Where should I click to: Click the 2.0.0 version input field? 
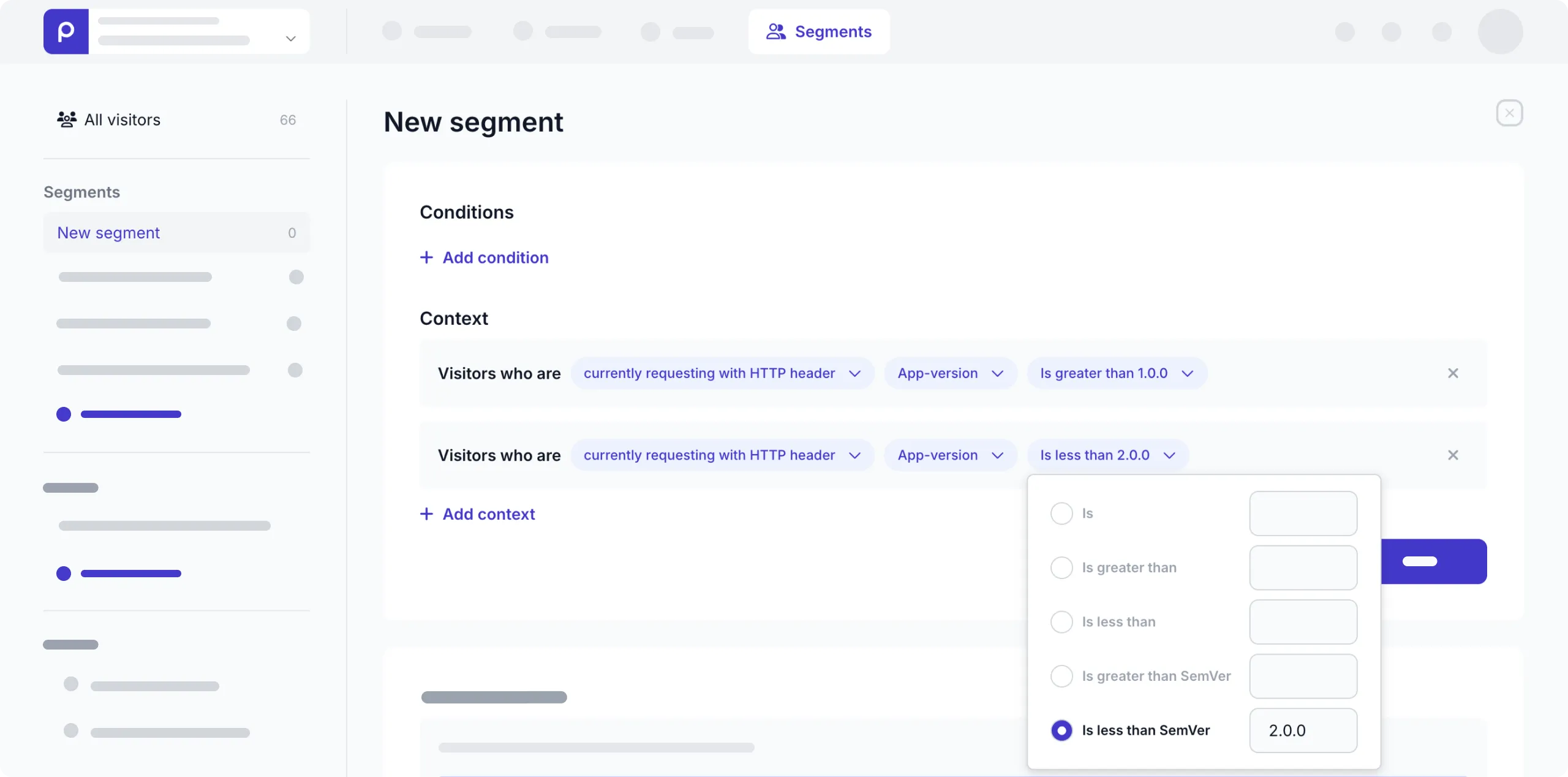(x=1303, y=730)
